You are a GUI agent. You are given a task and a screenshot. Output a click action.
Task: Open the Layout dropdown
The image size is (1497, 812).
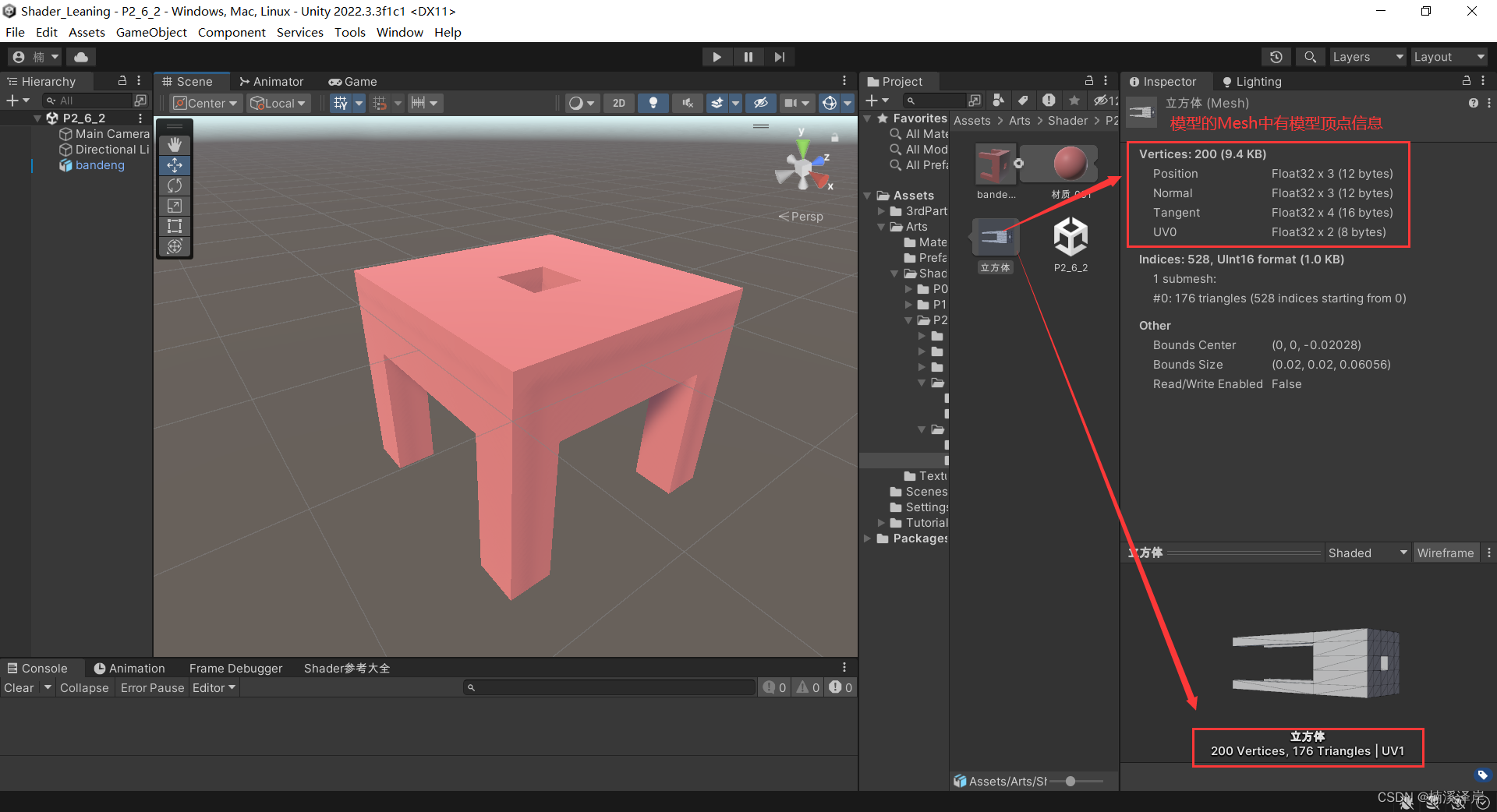point(1449,57)
